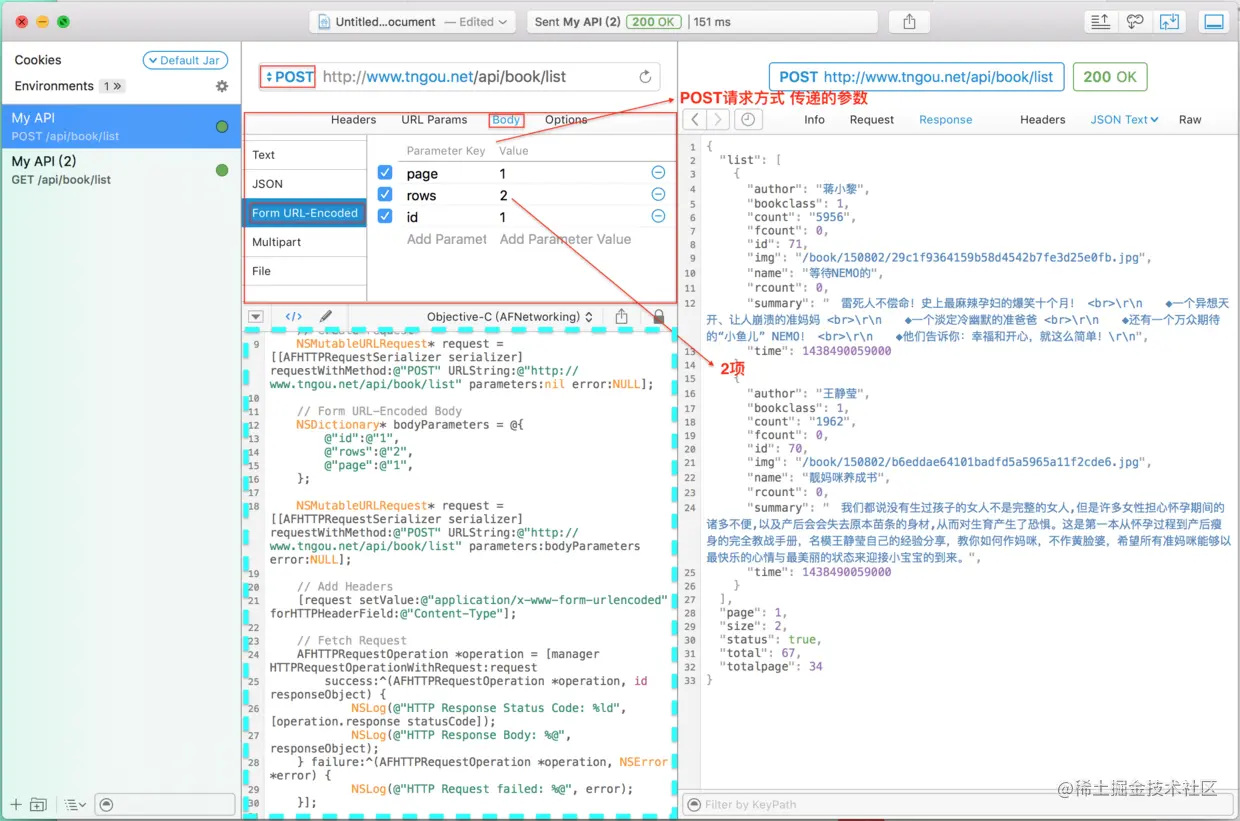Click green status dot of My API (2)
The image size is (1240, 821).
[x=222, y=170]
